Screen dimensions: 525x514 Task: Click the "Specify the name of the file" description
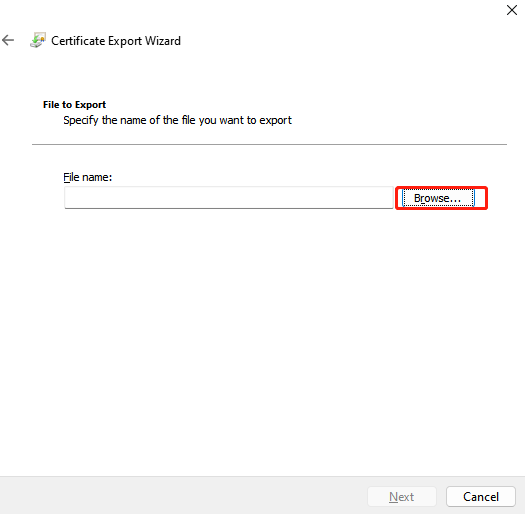177,120
